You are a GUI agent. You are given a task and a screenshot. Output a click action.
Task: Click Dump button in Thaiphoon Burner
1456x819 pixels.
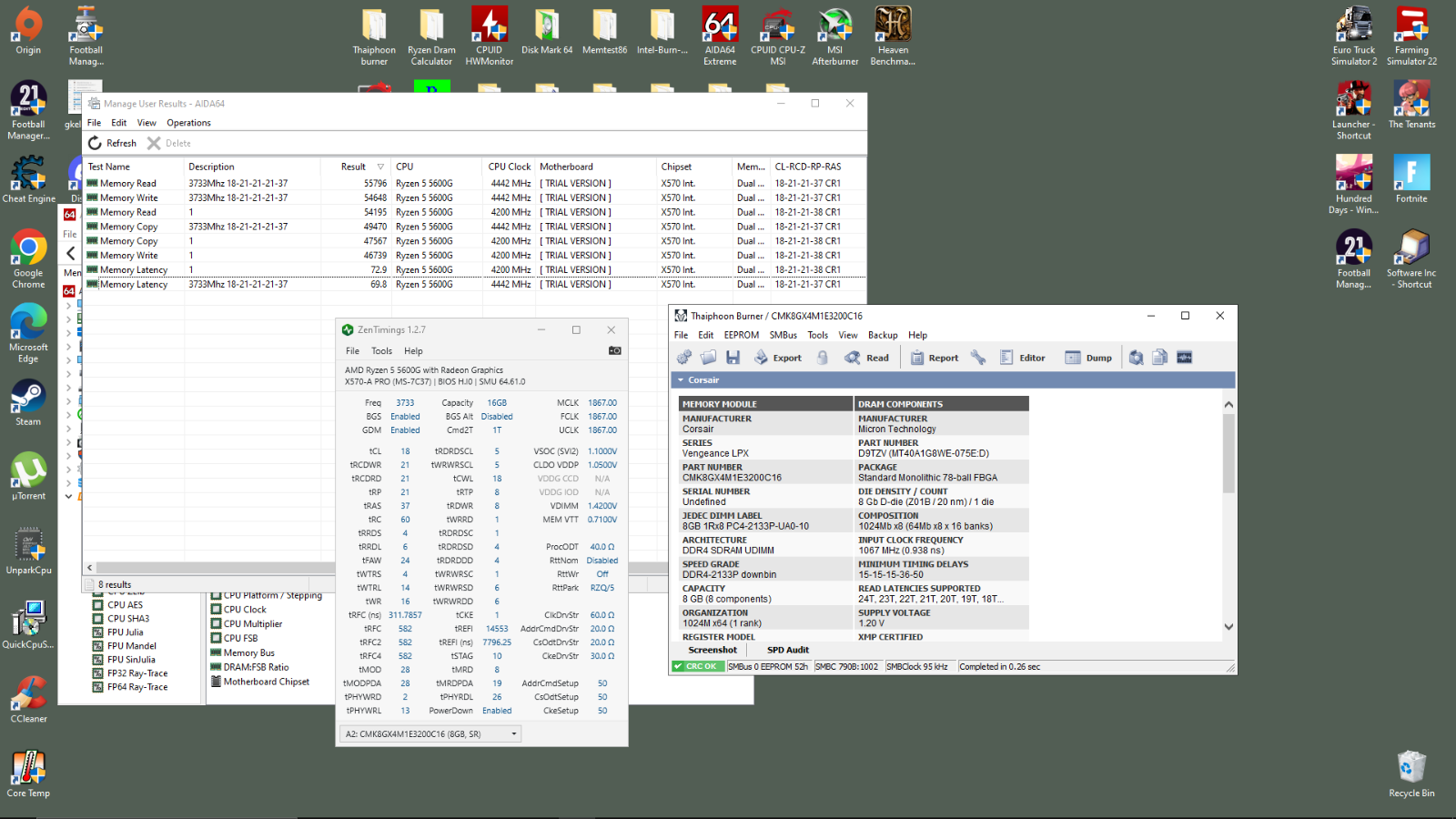coord(1088,358)
